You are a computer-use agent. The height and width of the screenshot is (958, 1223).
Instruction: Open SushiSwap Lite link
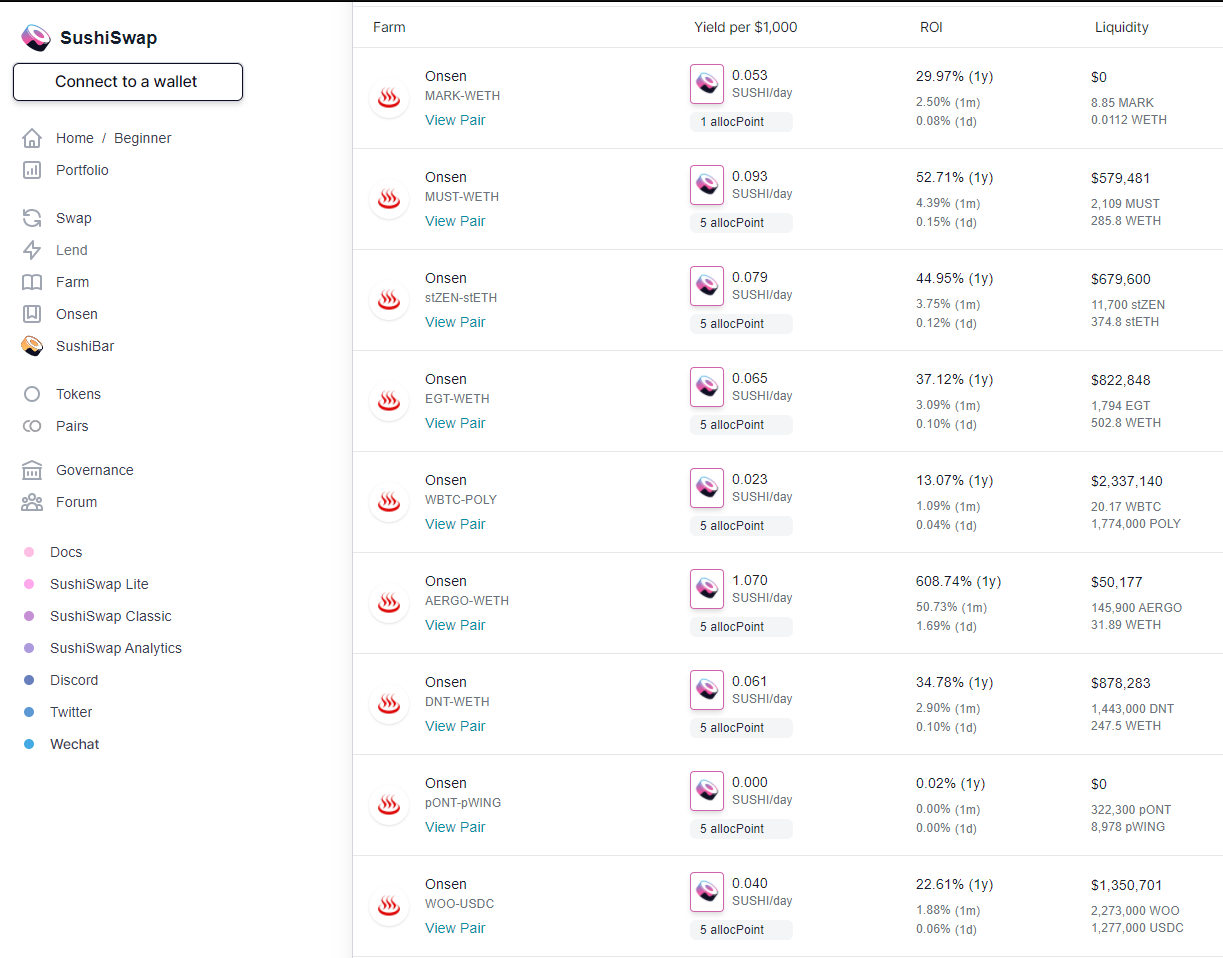pyautogui.click(x=99, y=584)
